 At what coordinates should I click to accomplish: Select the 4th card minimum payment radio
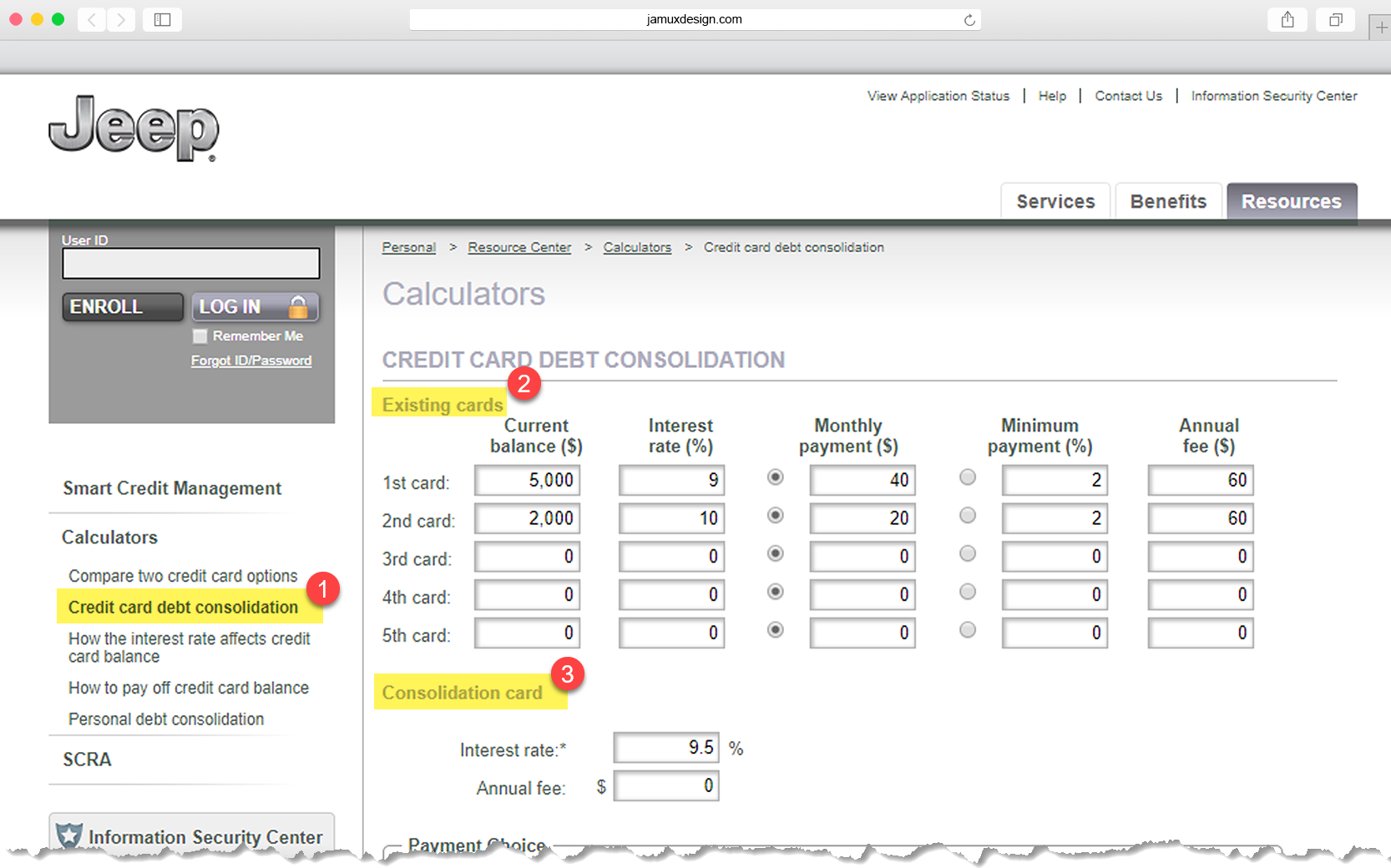(x=968, y=592)
